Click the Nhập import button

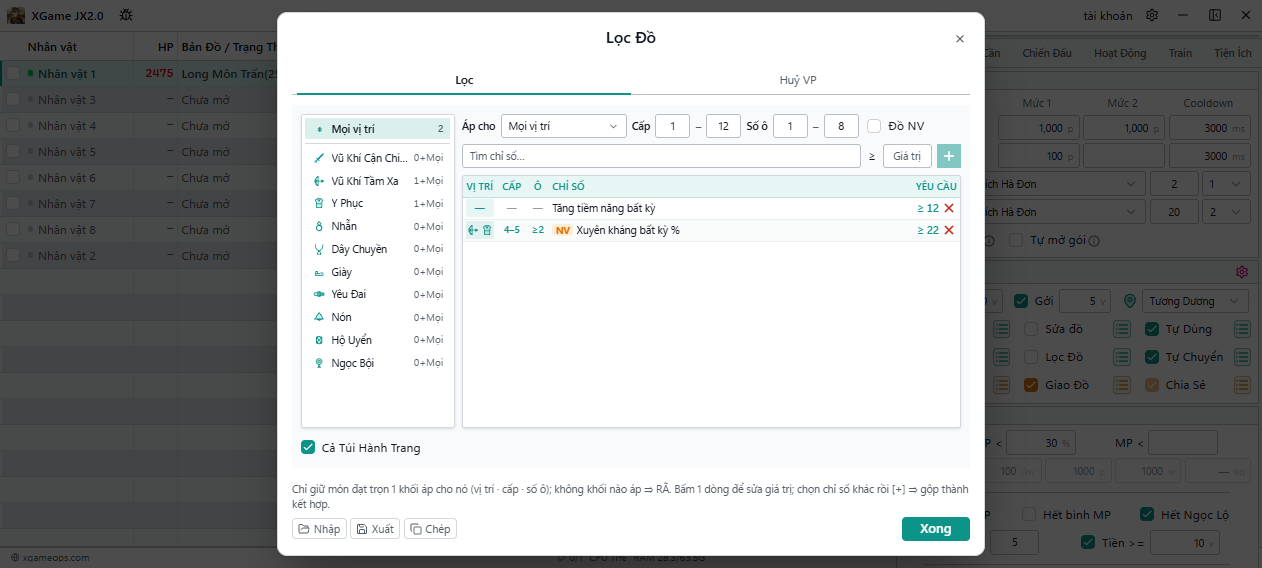319,529
